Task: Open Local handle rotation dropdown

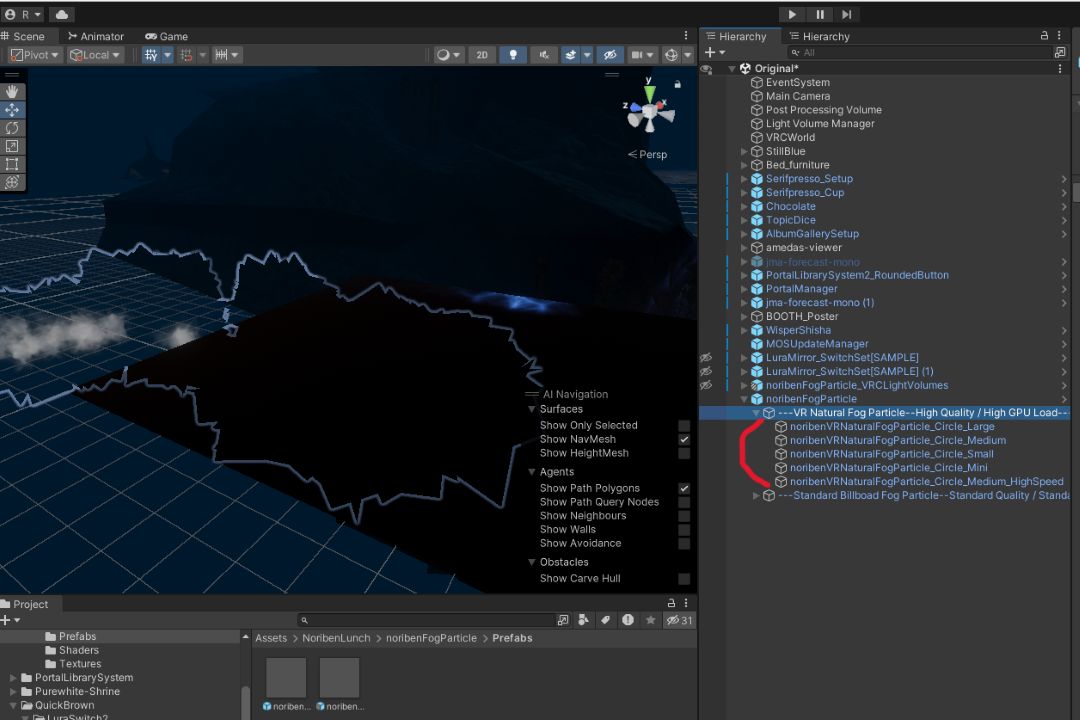Action: [95, 55]
